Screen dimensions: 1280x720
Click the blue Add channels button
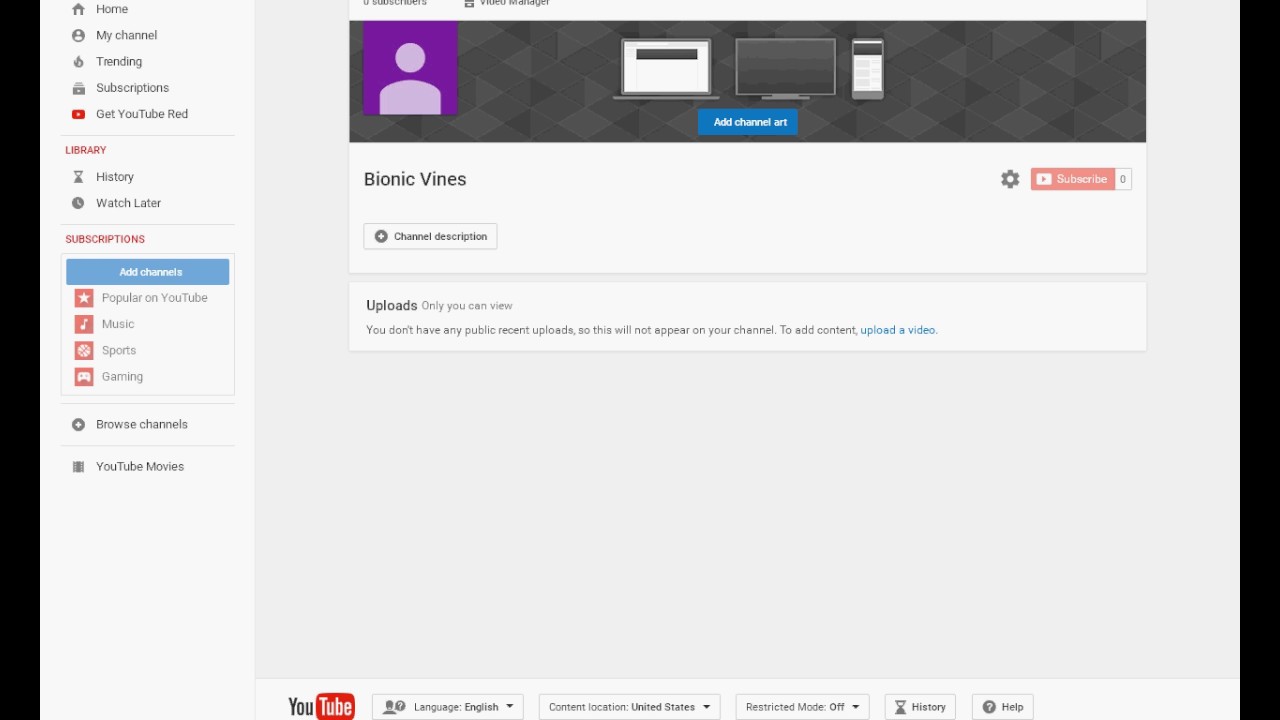tap(148, 272)
